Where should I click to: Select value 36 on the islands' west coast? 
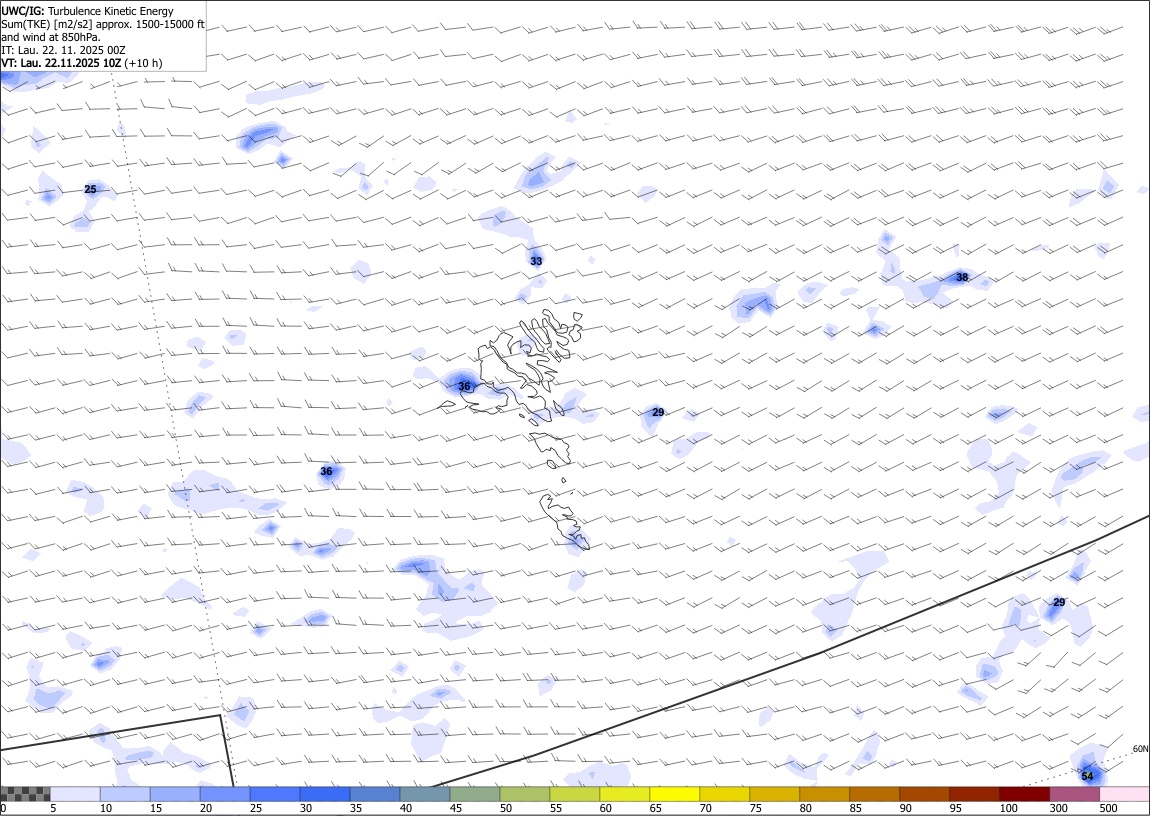464,386
